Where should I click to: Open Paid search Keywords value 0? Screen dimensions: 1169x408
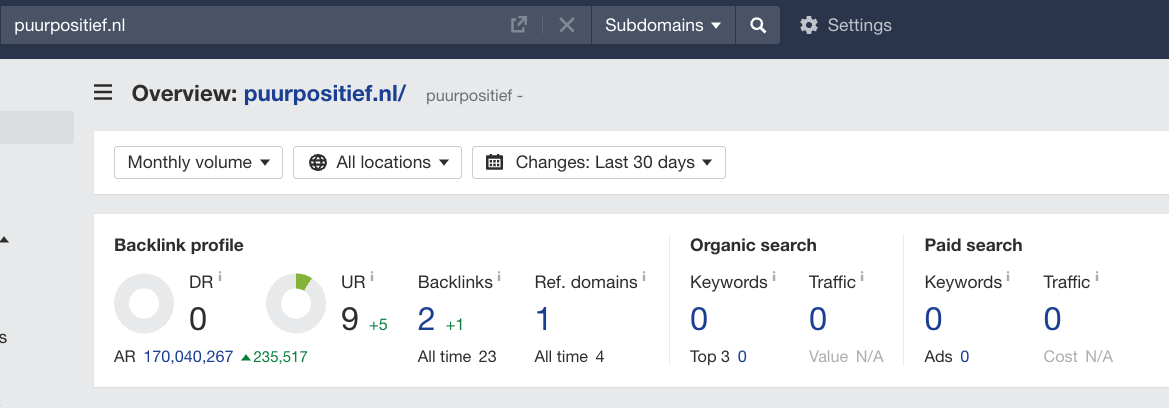933,319
